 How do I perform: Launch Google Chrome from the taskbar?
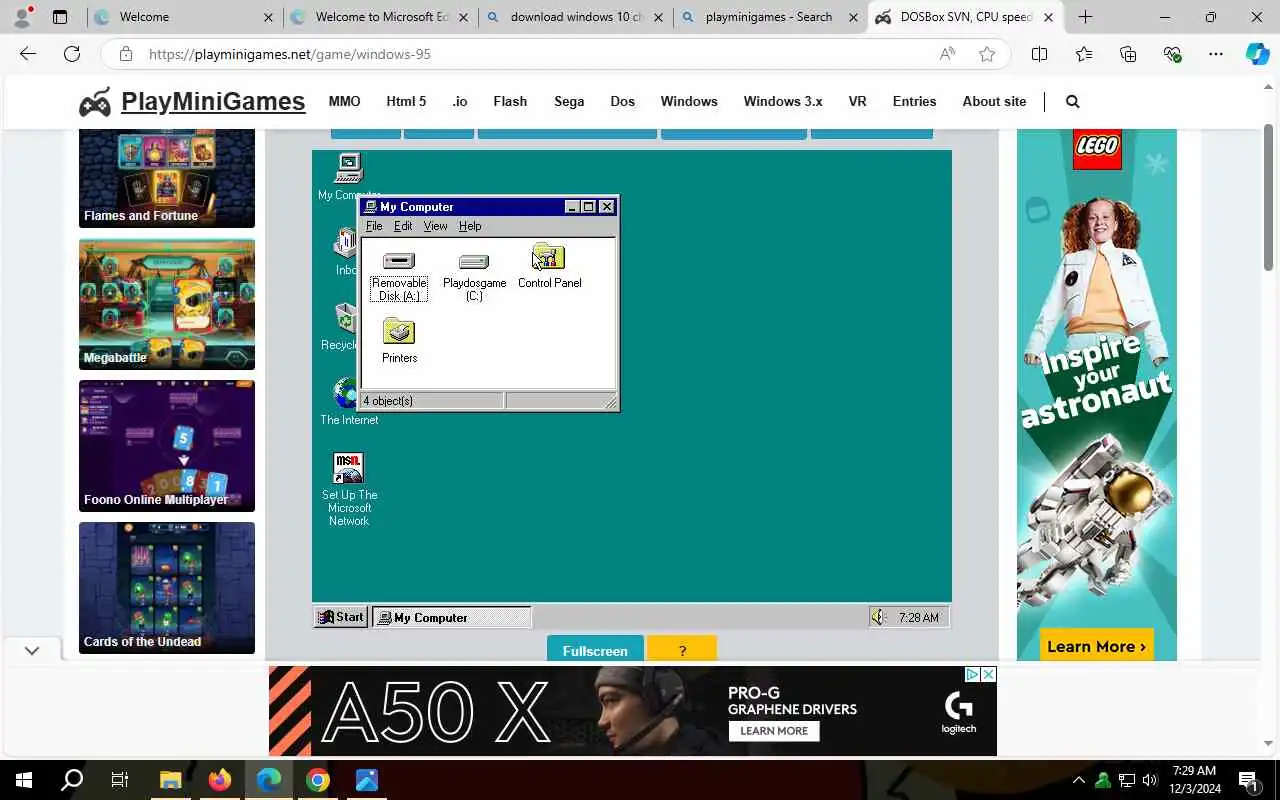[317, 780]
